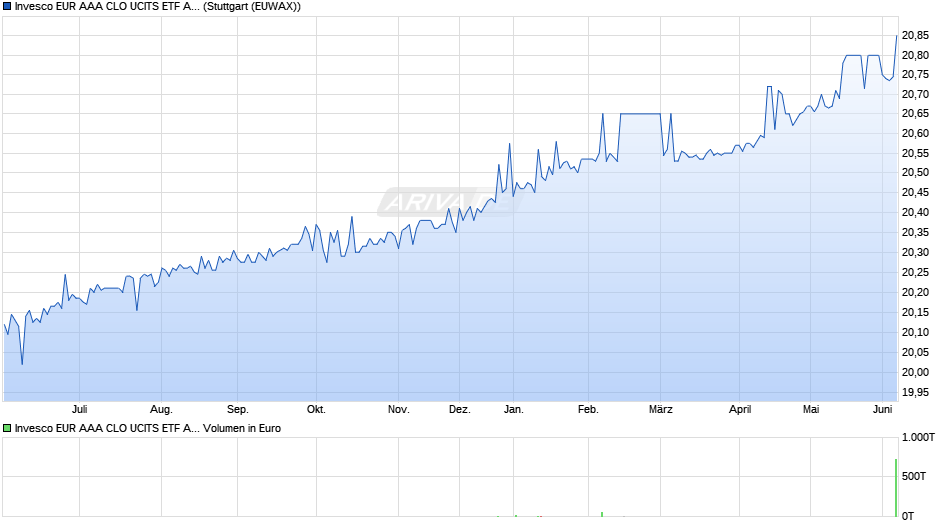
Task: Click the 20,00 price axis value
Action: coord(915,372)
